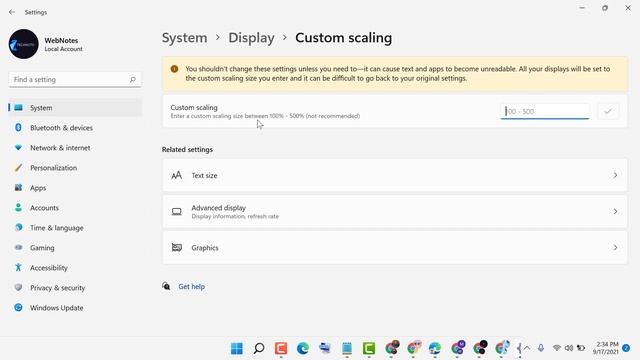Open the notepad-style app on the taskbar
Image resolution: width=640 pixels, height=360 pixels.
tap(347, 348)
